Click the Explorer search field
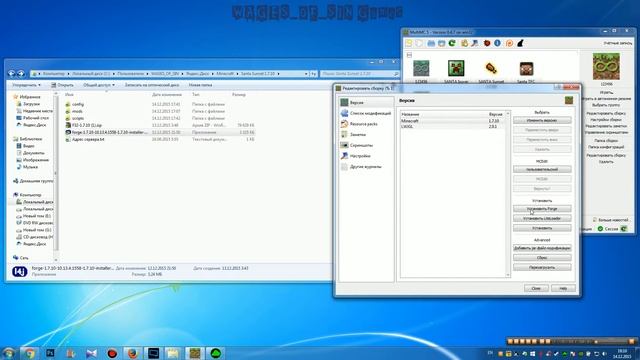The image size is (640, 360). click(360, 74)
